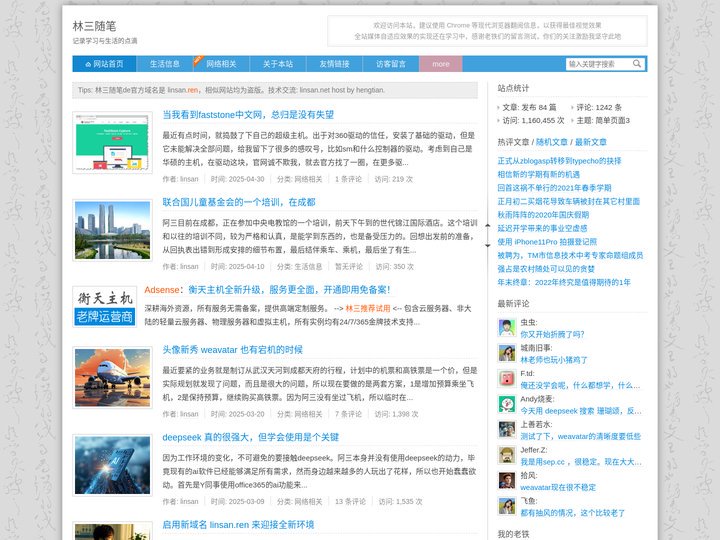The image size is (720, 540).
Task: Open comment 我是用sep.cc，很稳定
Action: (x=581, y=462)
